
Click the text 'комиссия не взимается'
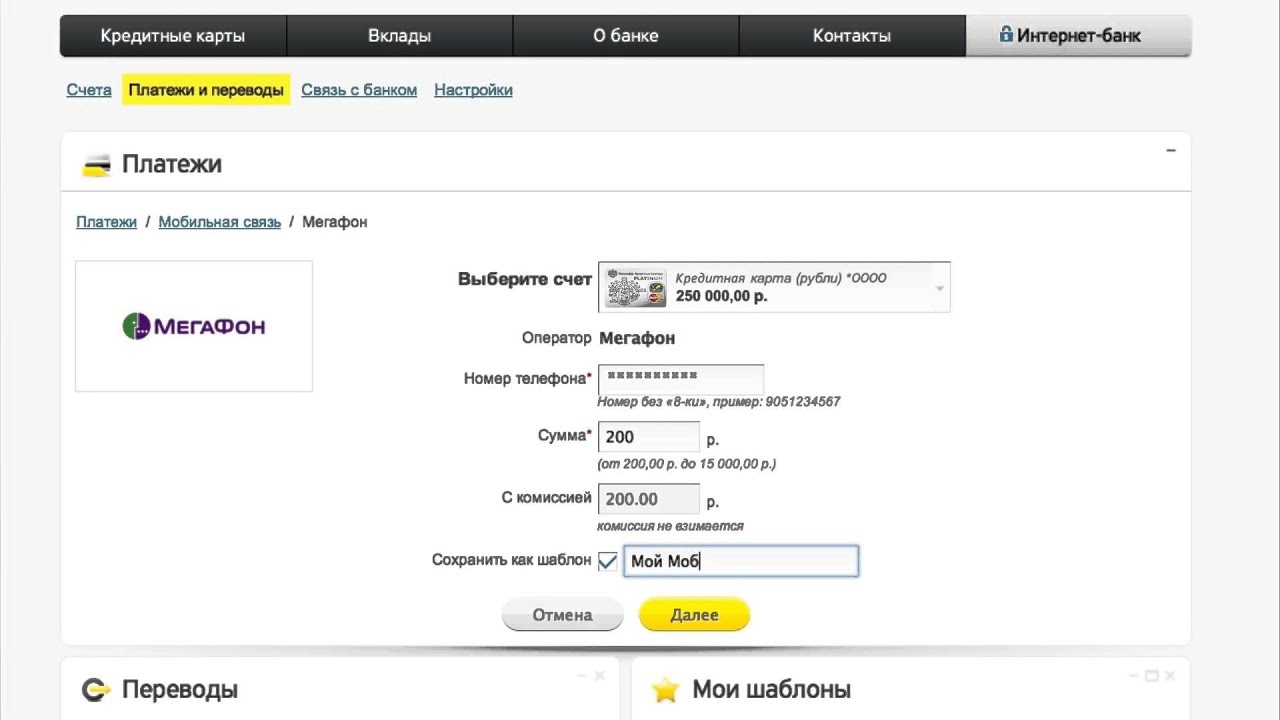(670, 526)
